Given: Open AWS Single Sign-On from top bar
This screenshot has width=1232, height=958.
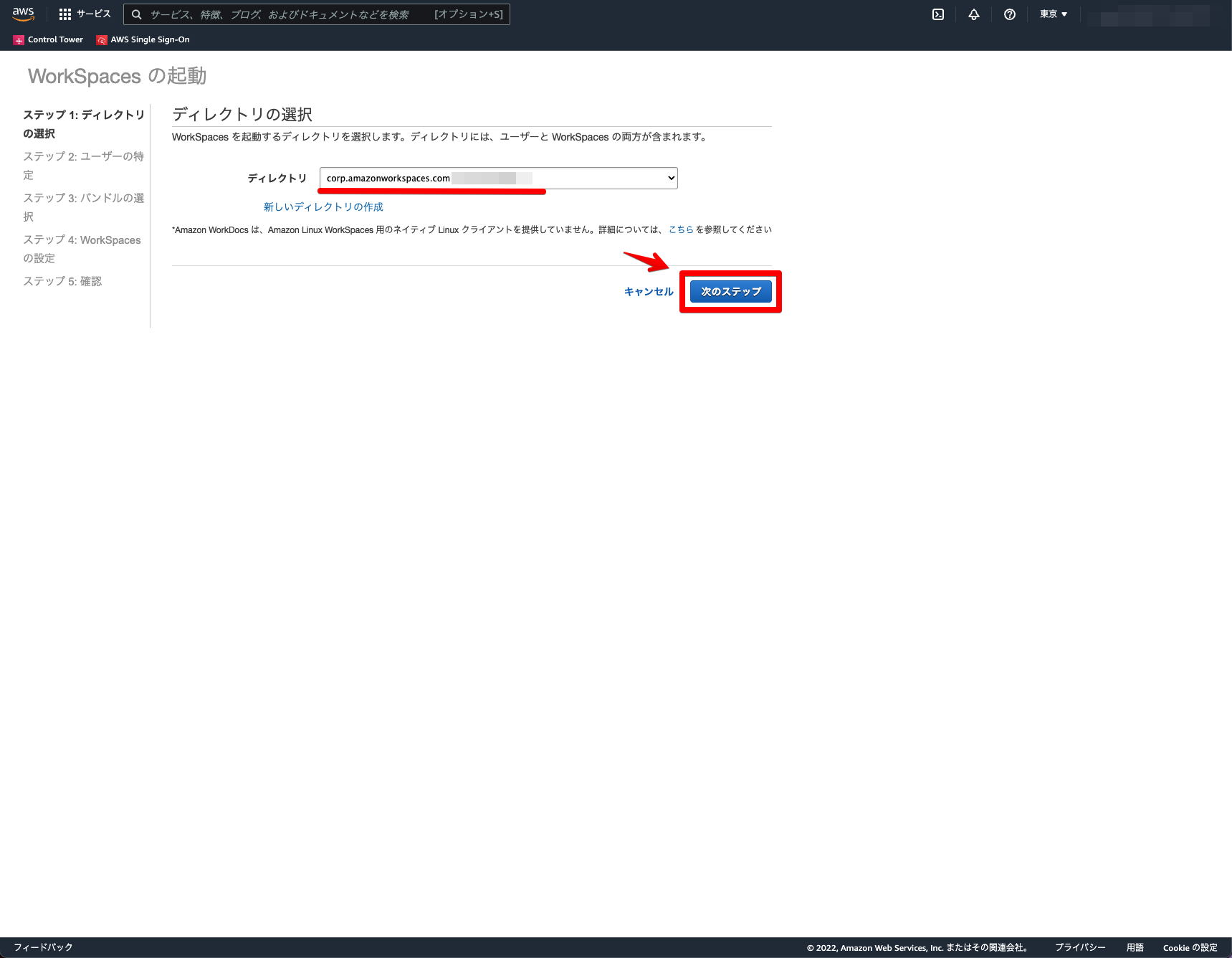Looking at the screenshot, I should point(148,39).
